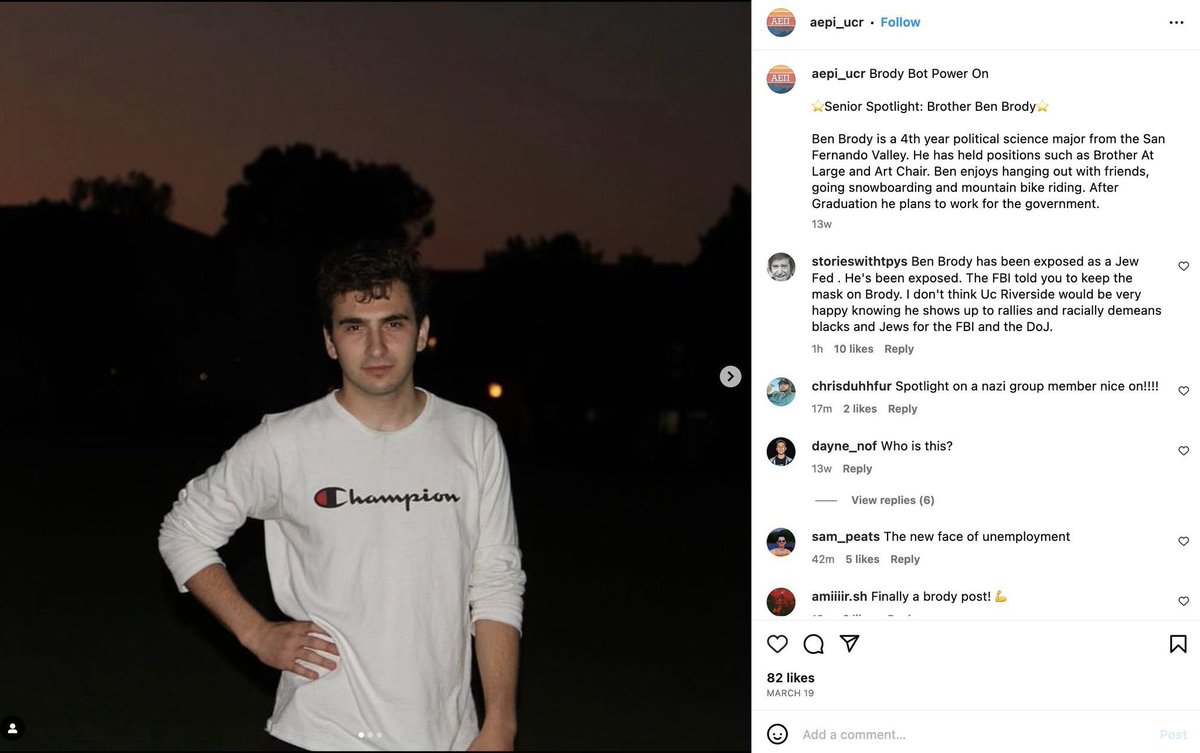Viewport: 1200px width, 753px height.
Task: Expand View replies (6)
Action: (892, 500)
